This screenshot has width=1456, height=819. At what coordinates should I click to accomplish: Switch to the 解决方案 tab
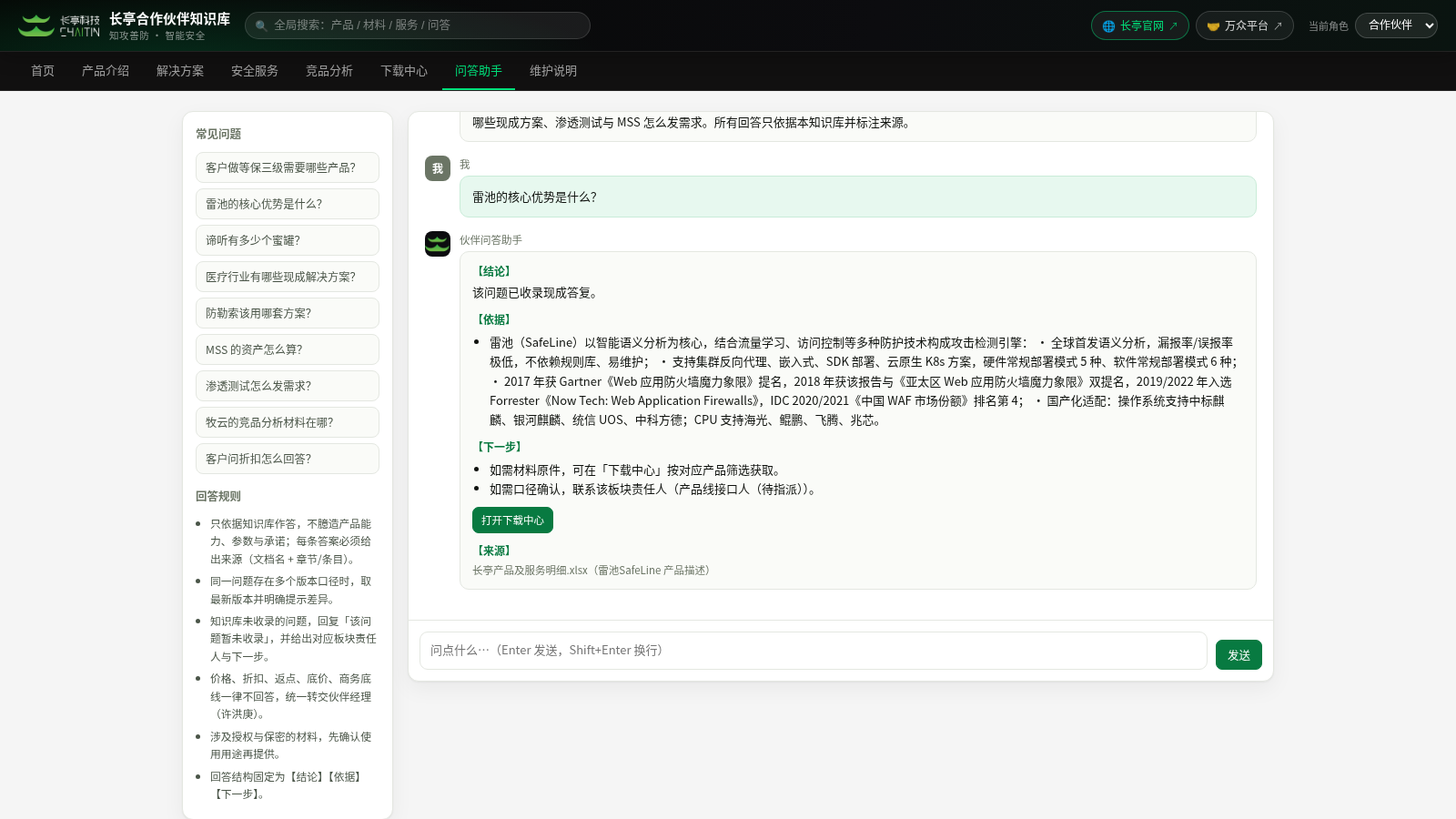pos(180,71)
